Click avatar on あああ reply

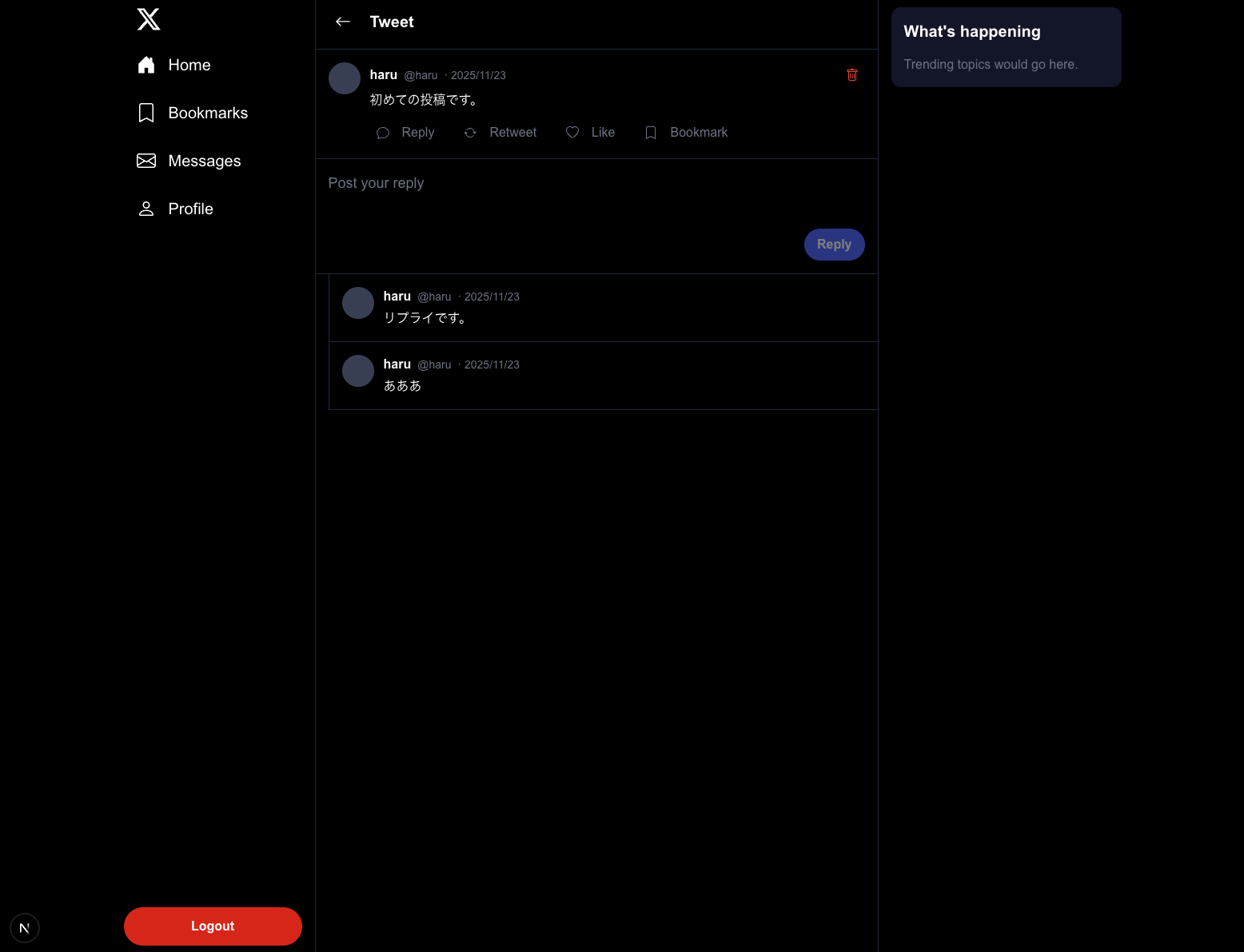(x=358, y=371)
